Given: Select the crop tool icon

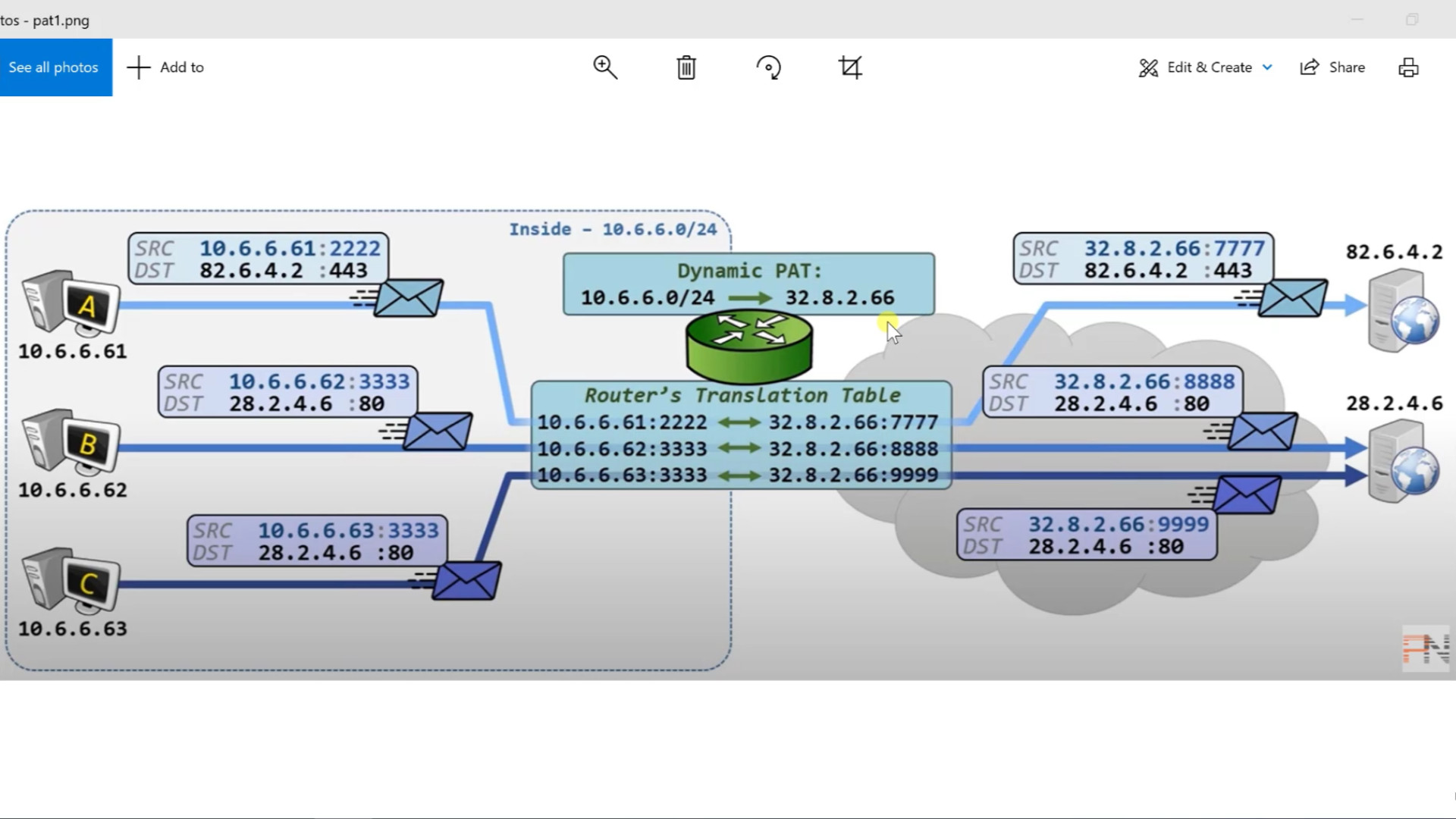Looking at the screenshot, I should (x=850, y=67).
